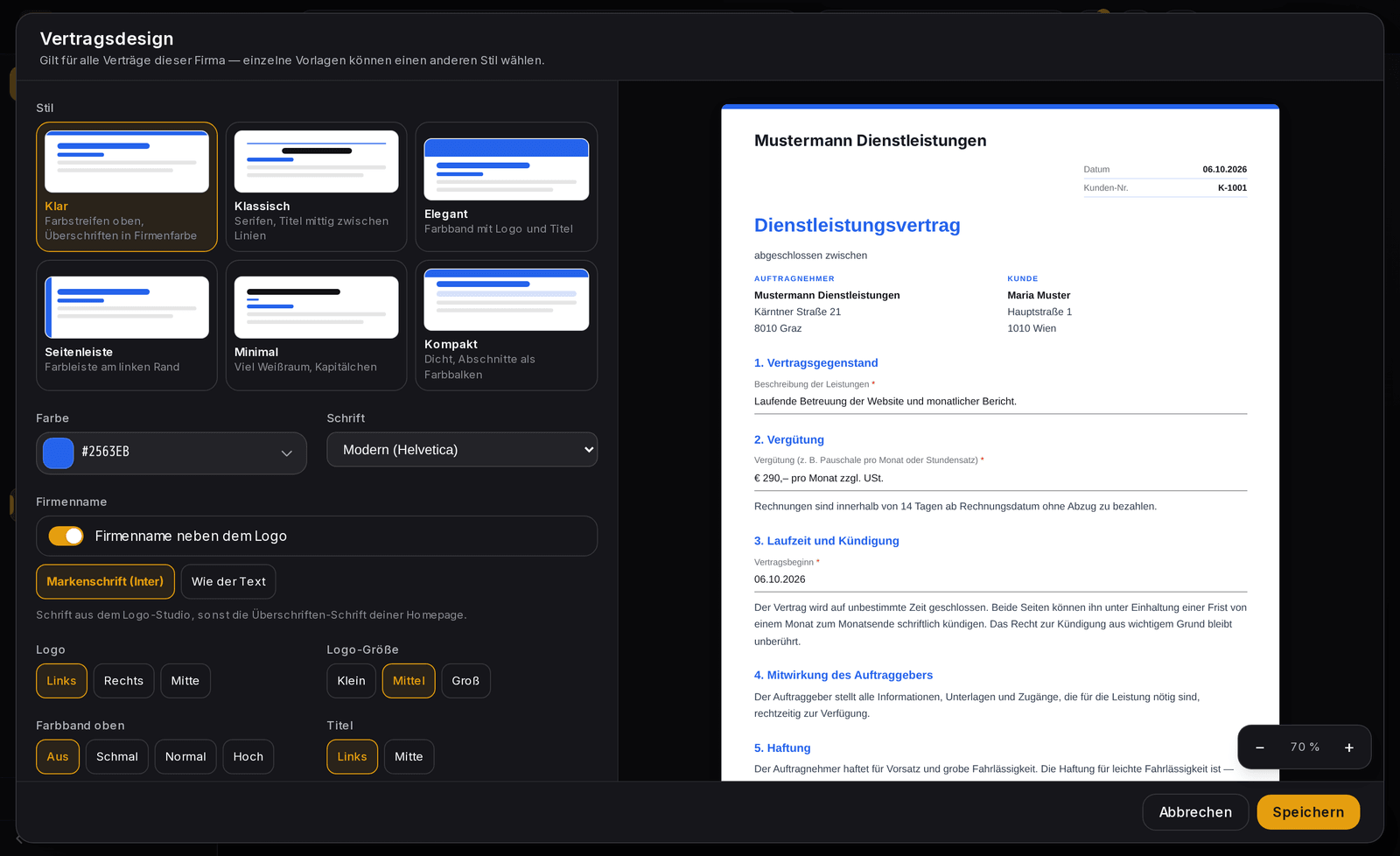Set Farbband oben to Aus
This screenshot has width=1400, height=856.
click(58, 757)
